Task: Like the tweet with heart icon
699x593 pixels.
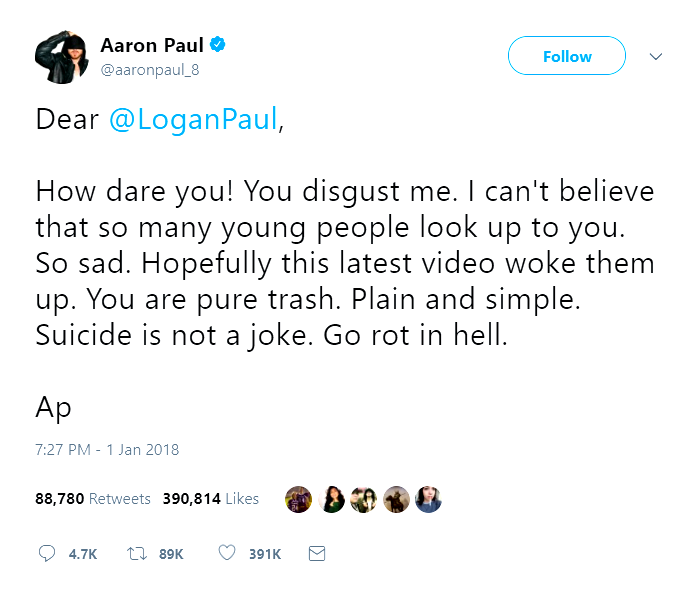Action: [226, 553]
